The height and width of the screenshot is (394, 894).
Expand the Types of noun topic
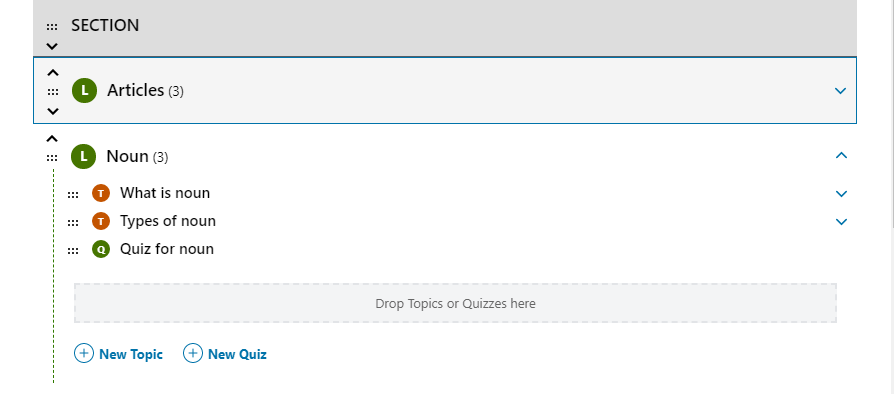point(841,222)
